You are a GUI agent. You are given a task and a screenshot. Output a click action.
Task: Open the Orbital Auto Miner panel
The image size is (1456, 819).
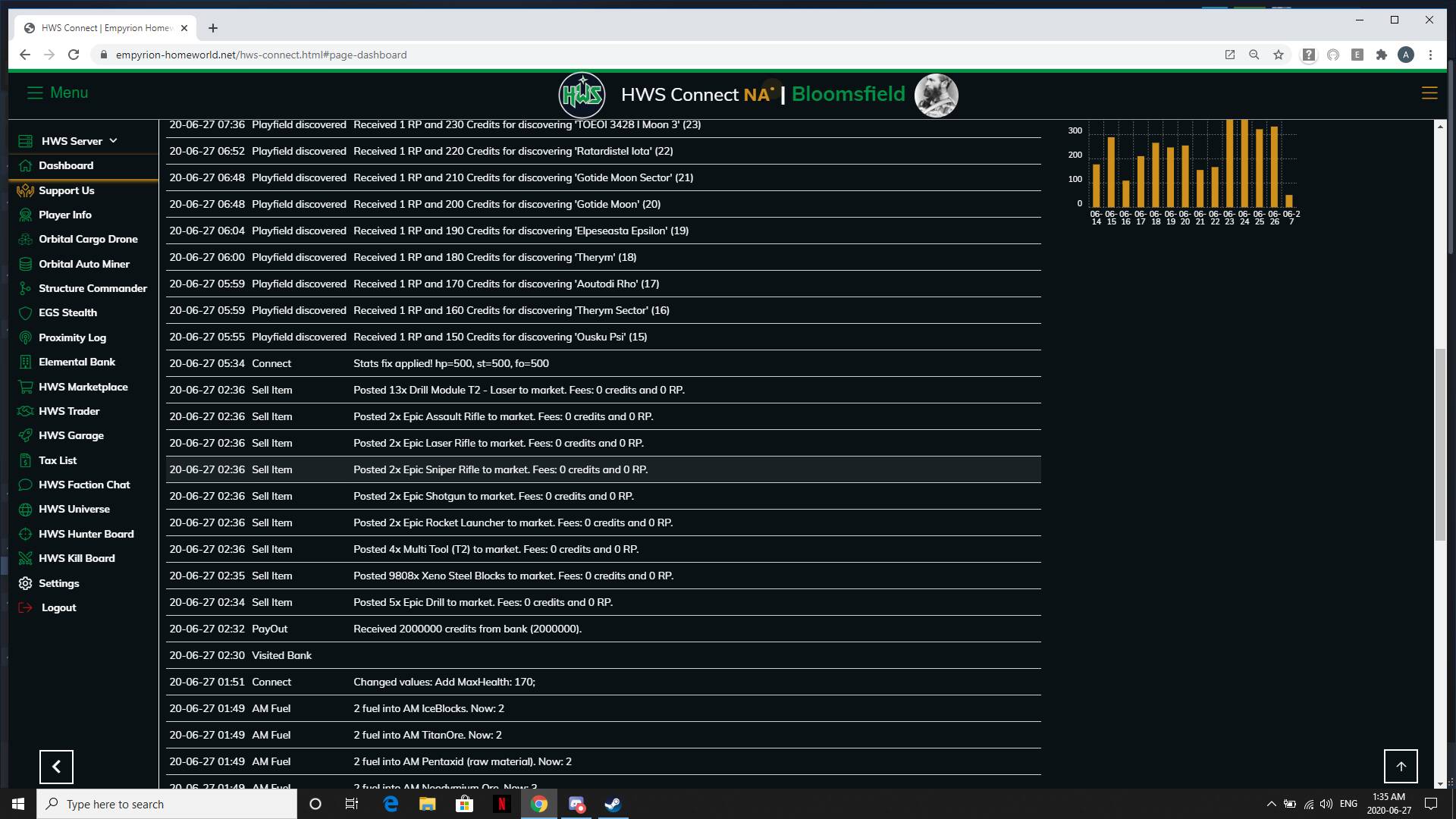(x=84, y=263)
